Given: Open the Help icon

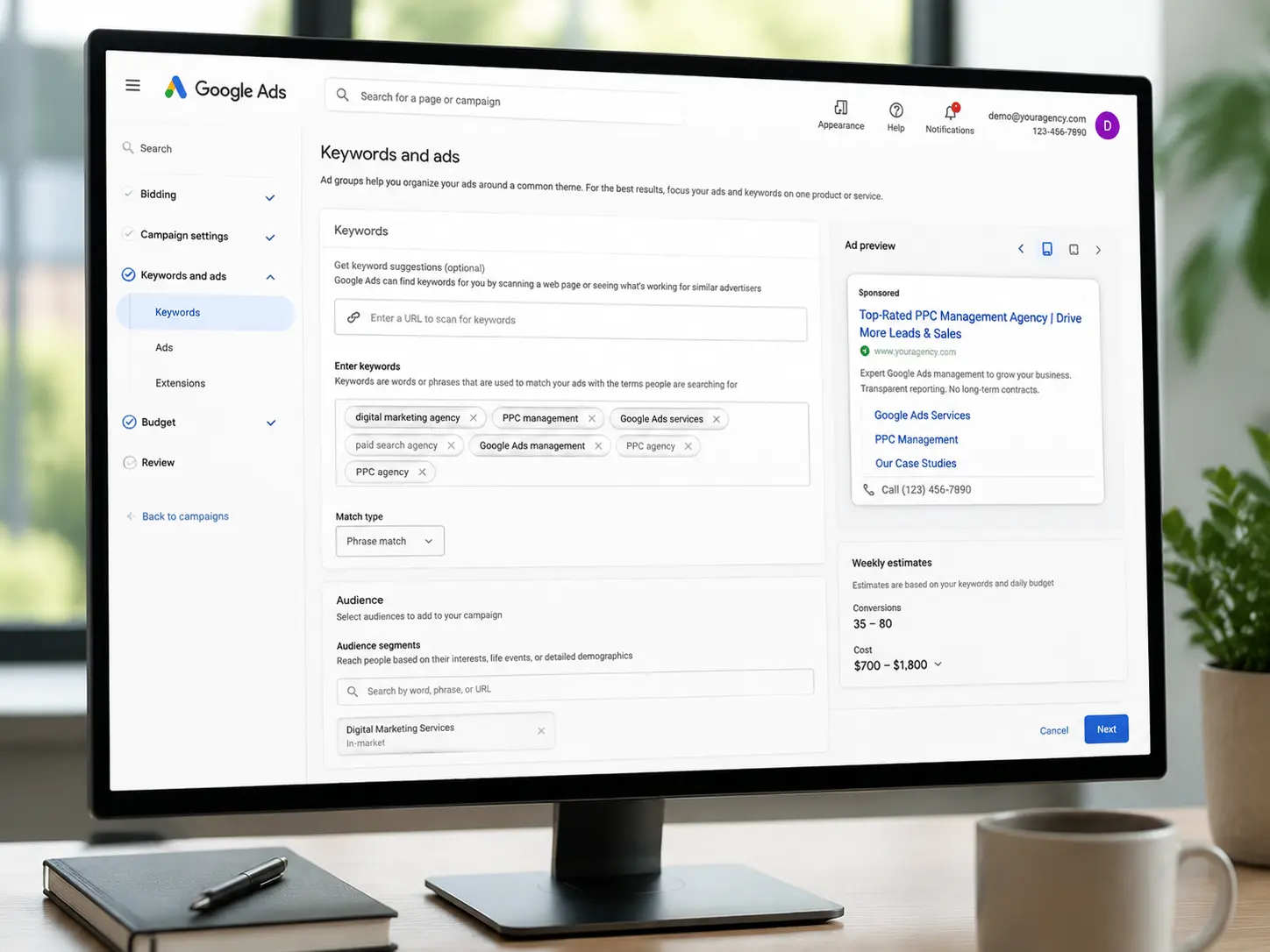Looking at the screenshot, I should pyautogui.click(x=895, y=110).
